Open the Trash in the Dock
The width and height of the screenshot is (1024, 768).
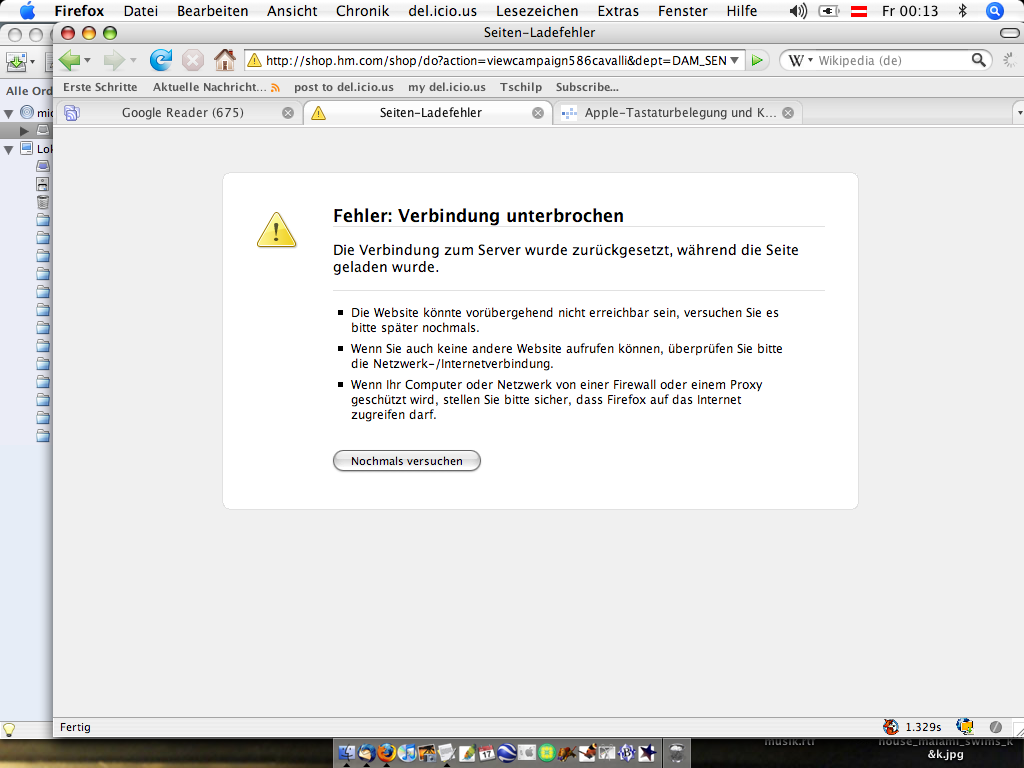tap(676, 753)
